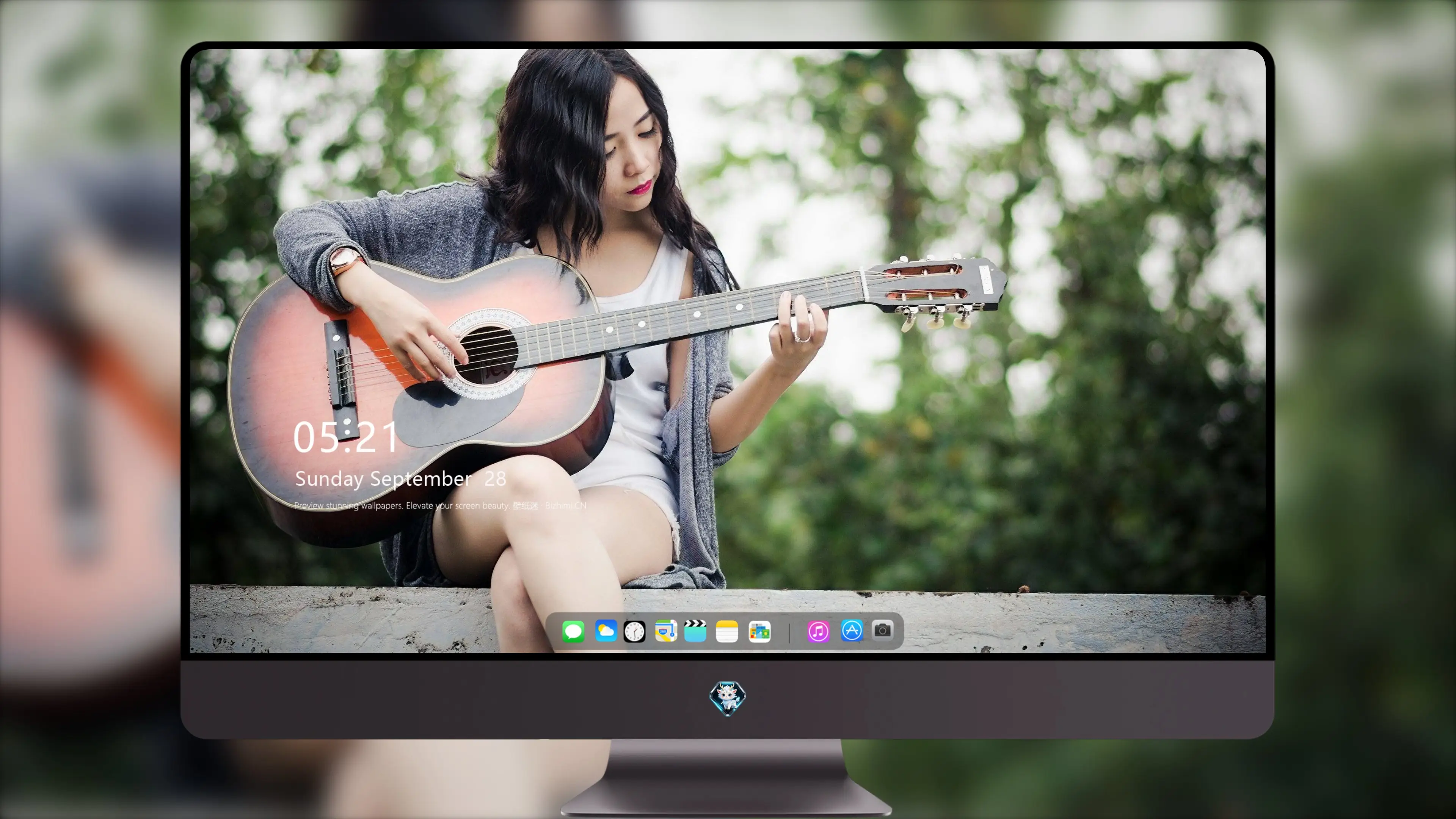Open the Notes app in the dock
This screenshot has width=1456, height=819.
pyautogui.click(x=727, y=631)
